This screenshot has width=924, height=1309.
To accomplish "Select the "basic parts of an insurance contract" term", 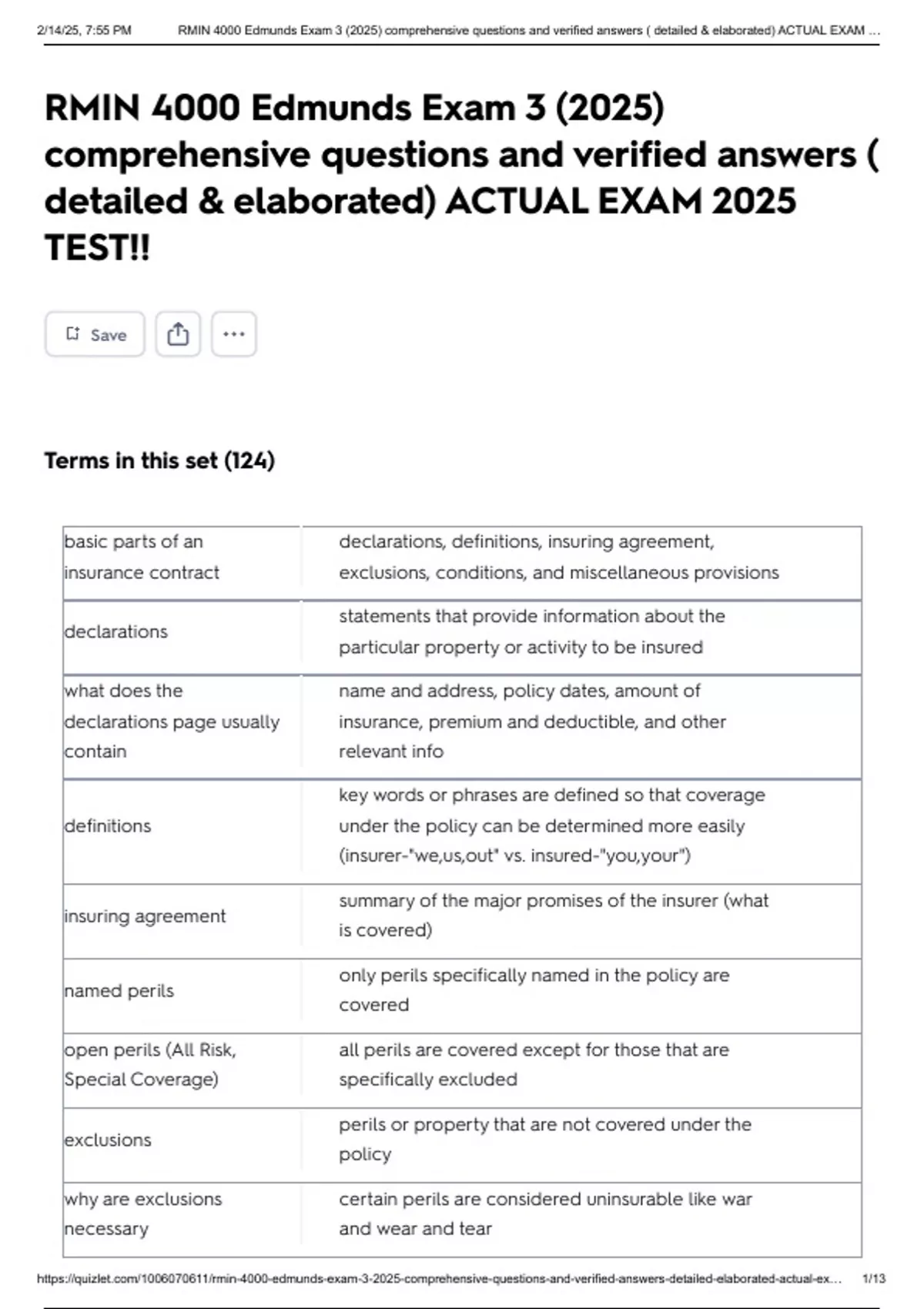I will pyautogui.click(x=142, y=557).
